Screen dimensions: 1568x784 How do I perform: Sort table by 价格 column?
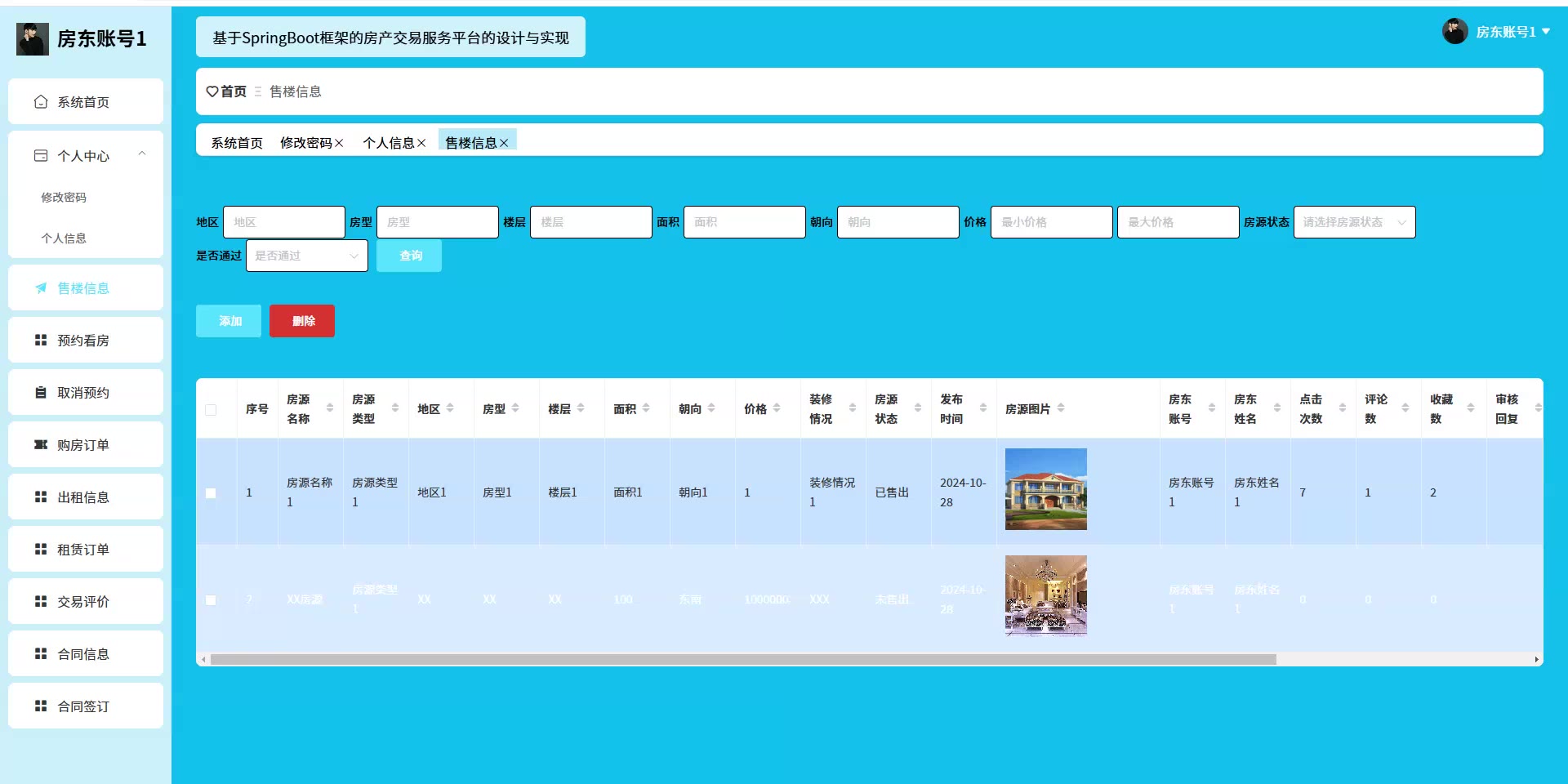pyautogui.click(x=777, y=408)
